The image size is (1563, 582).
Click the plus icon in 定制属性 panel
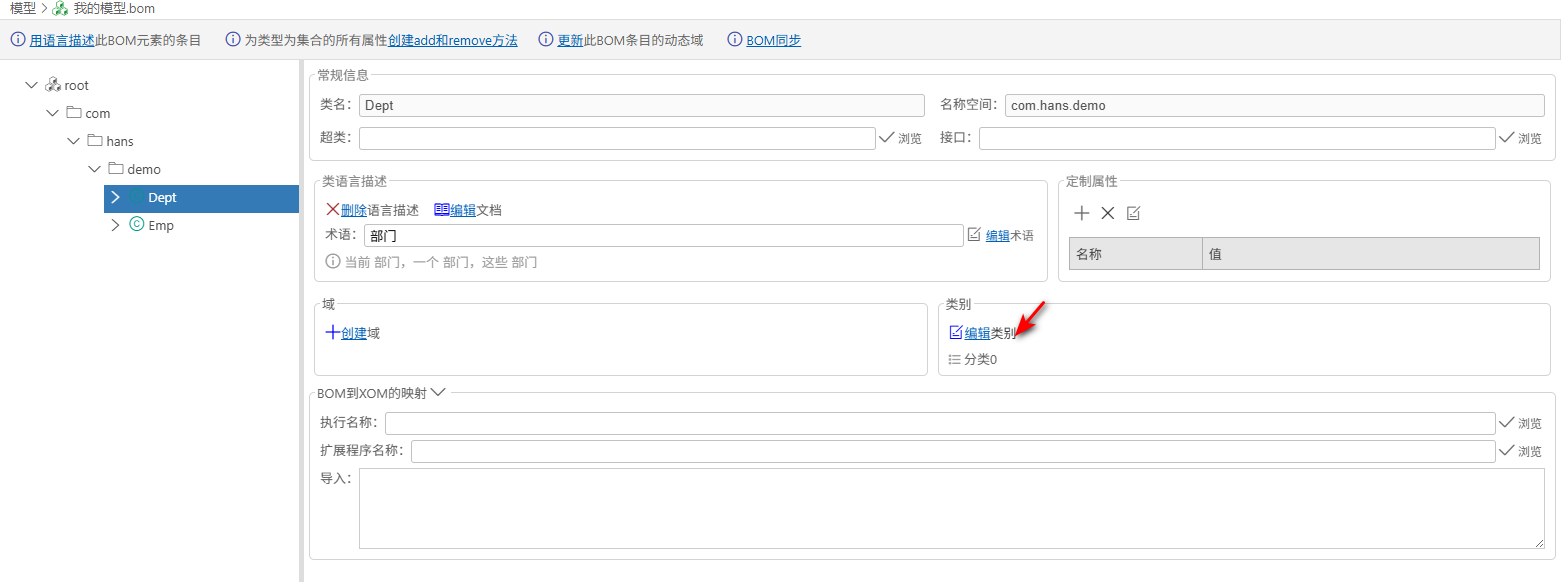pos(1081,213)
